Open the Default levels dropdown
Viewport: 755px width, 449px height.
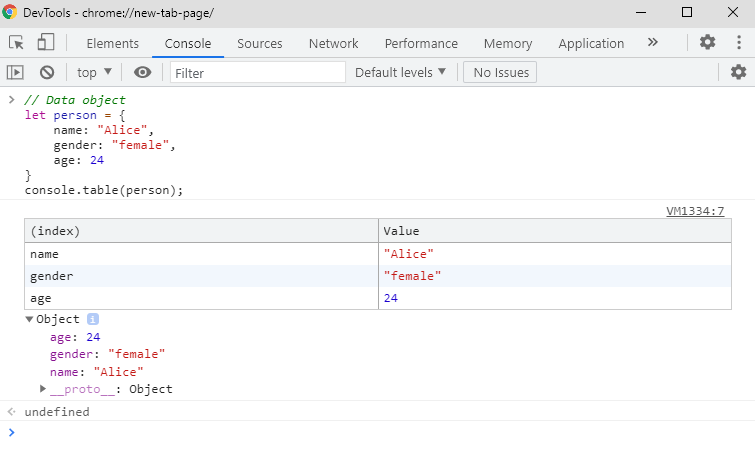click(400, 72)
